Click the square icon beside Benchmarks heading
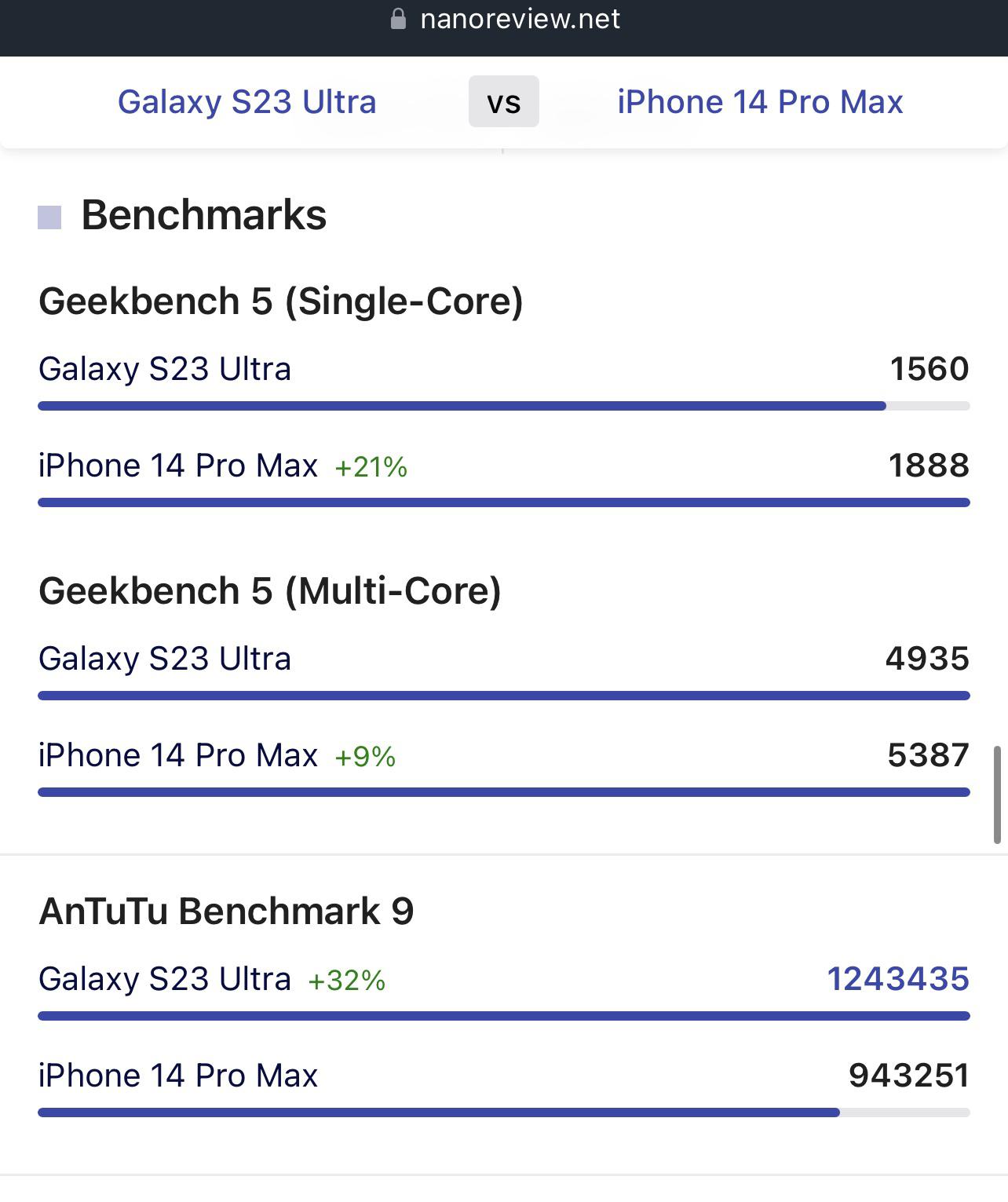 pos(49,217)
